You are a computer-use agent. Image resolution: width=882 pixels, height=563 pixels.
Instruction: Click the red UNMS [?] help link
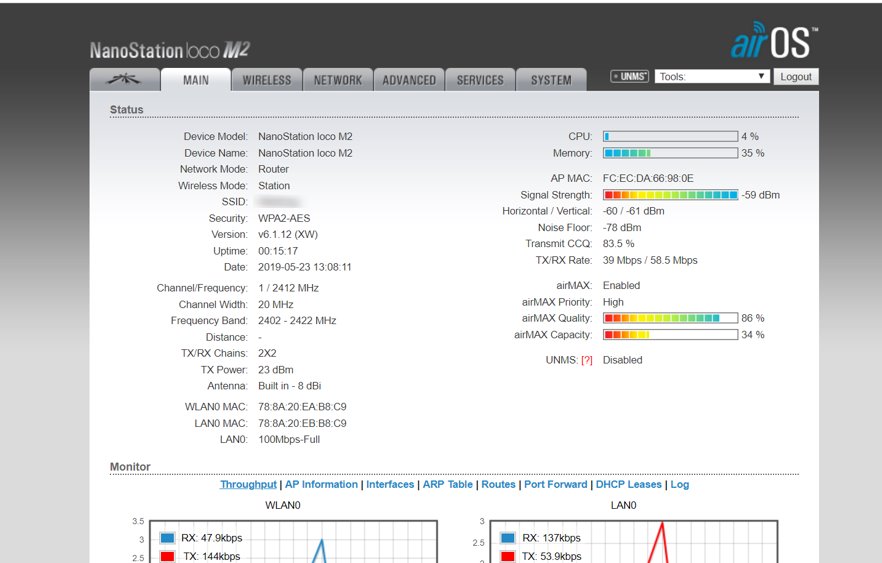[587, 361]
